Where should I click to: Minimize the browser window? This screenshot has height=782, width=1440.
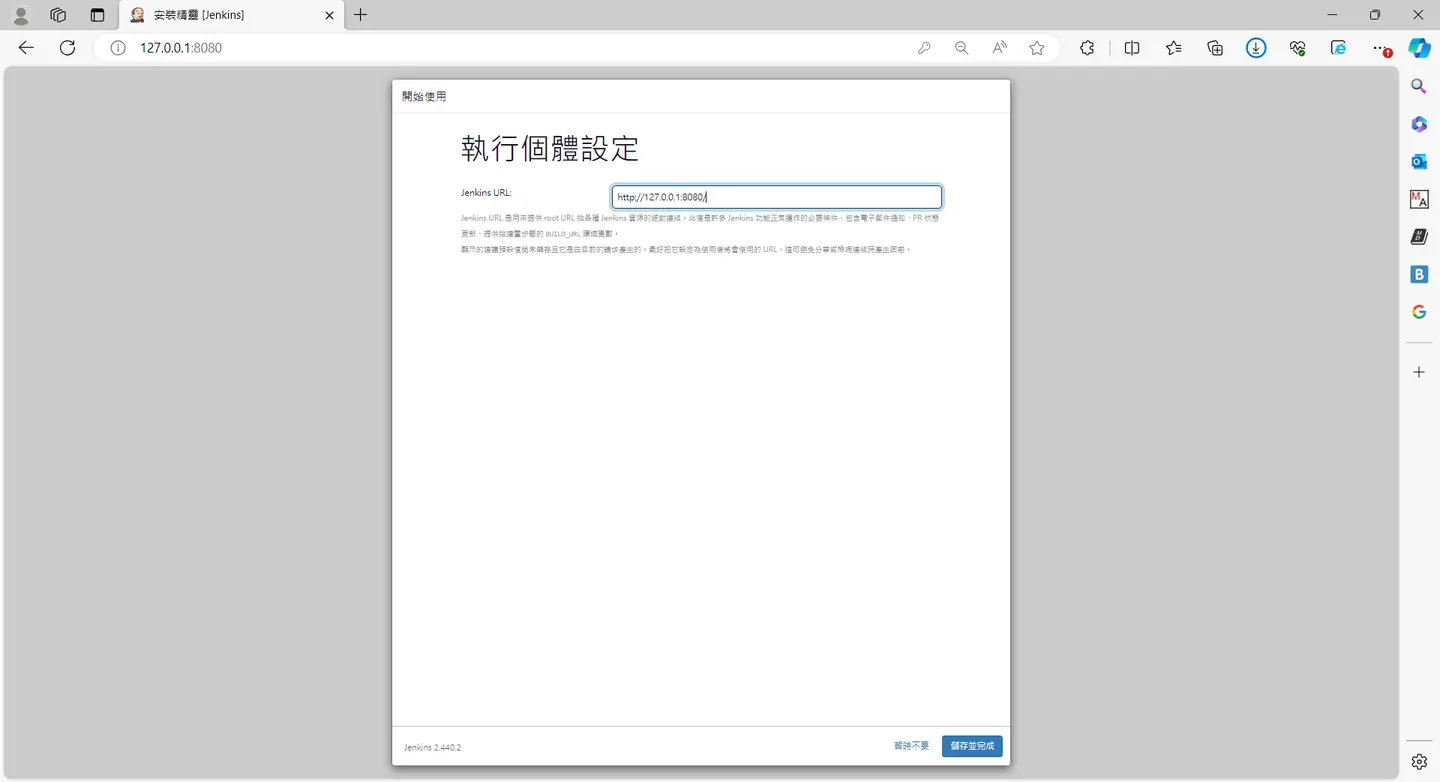point(1332,15)
